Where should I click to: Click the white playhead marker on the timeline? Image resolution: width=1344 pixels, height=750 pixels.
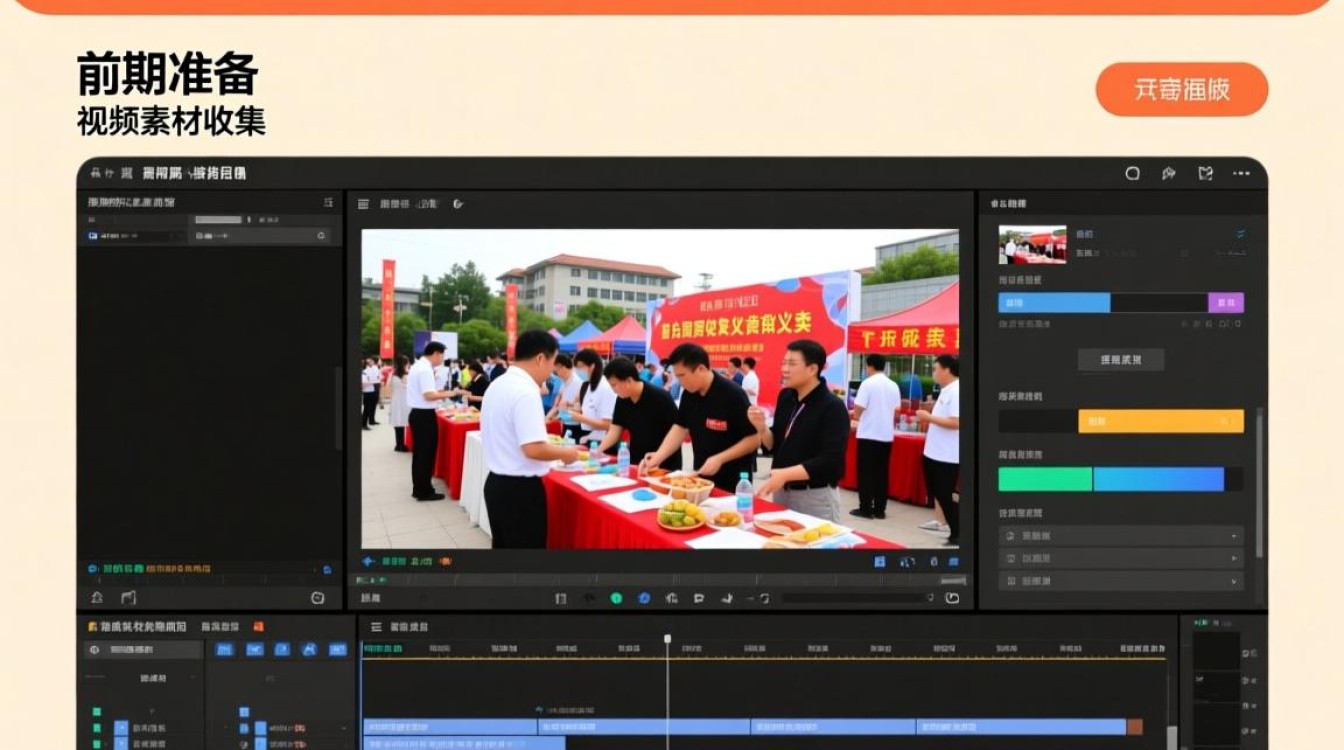668,638
